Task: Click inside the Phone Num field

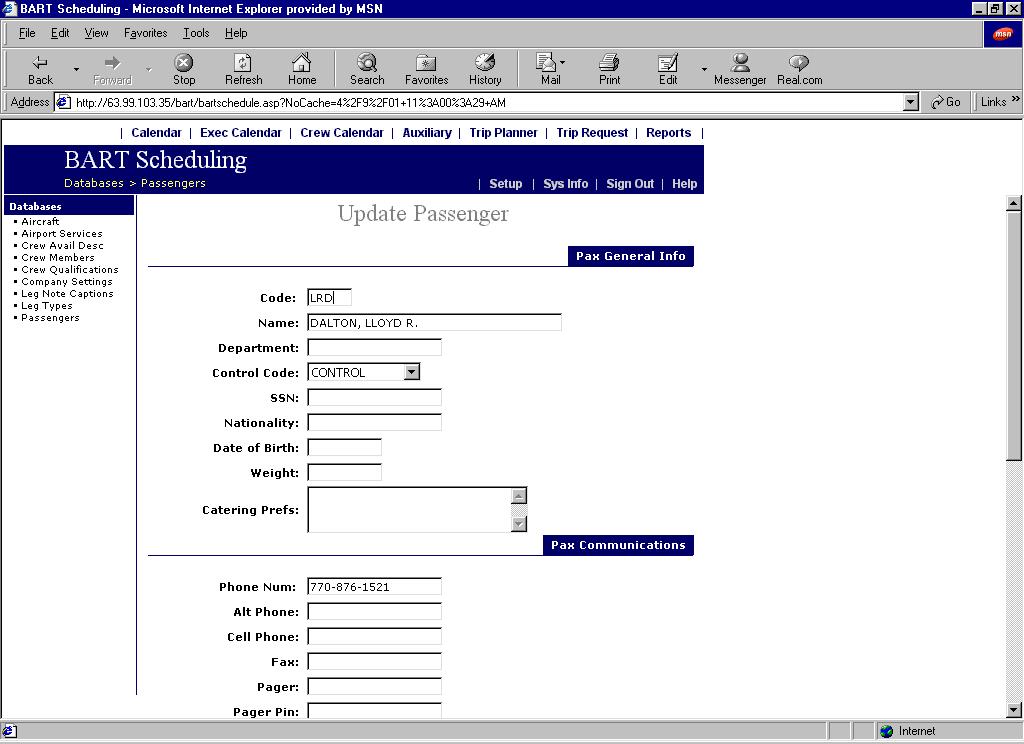Action: click(x=374, y=586)
